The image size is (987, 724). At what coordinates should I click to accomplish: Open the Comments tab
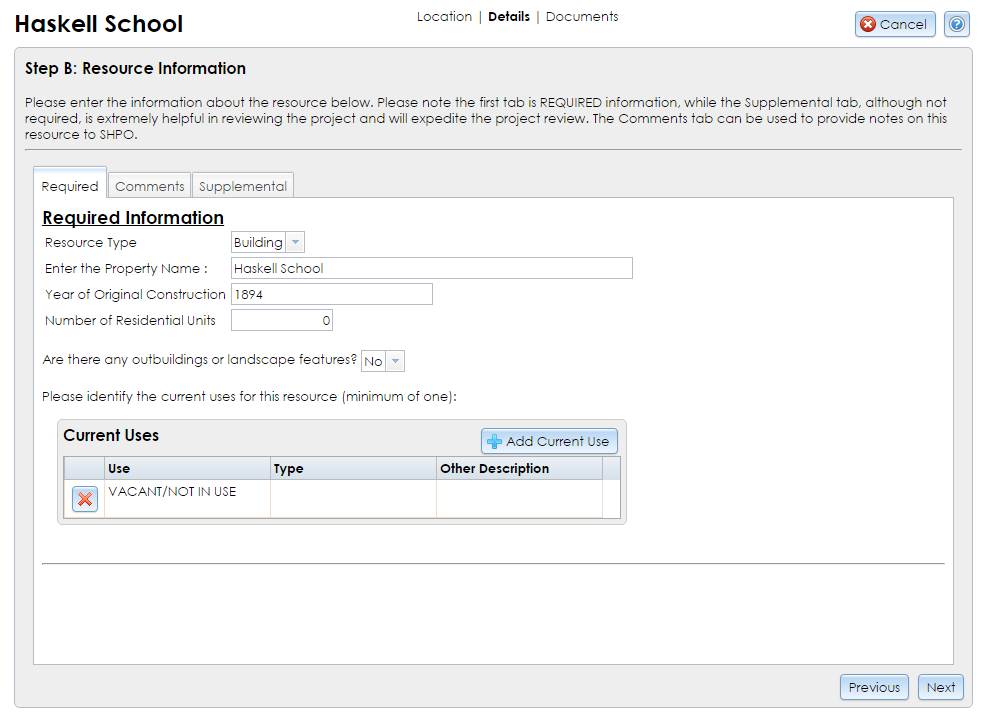pos(149,185)
